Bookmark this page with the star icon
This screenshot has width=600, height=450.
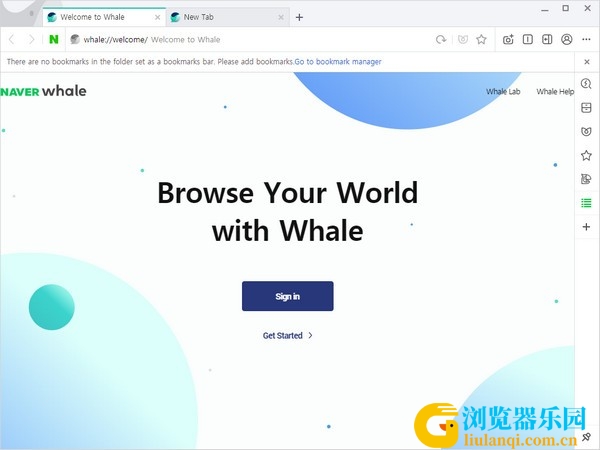tap(481, 39)
